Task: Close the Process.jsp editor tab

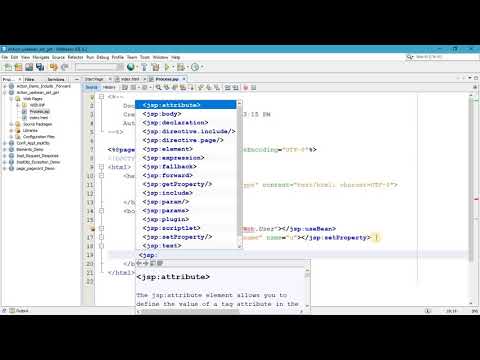Action: tap(184, 79)
